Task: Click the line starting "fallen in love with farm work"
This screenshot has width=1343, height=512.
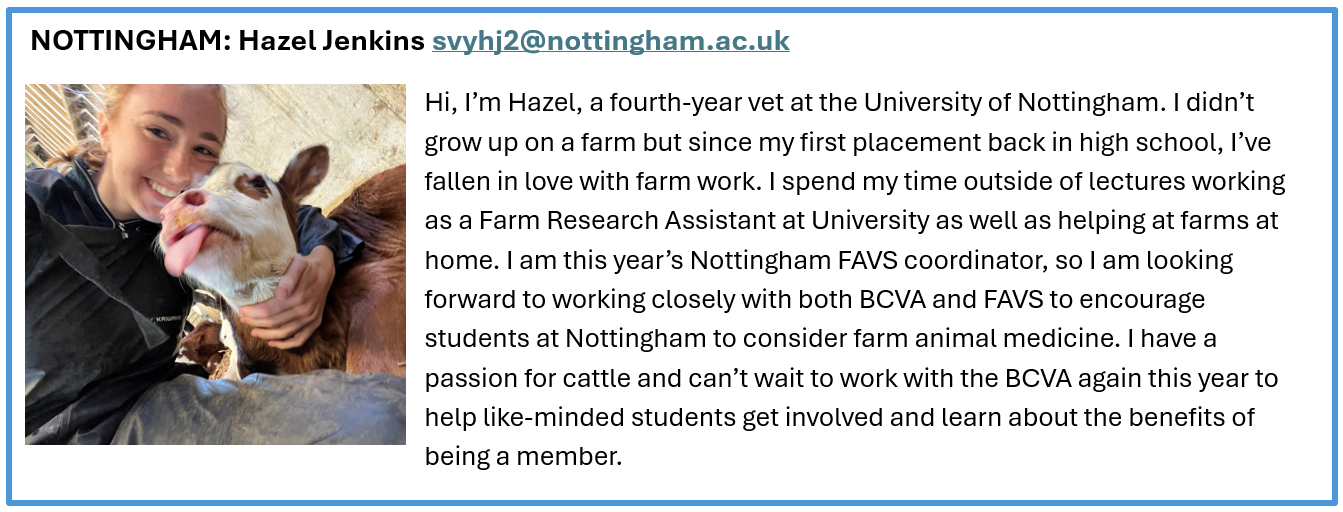Action: click(x=854, y=182)
